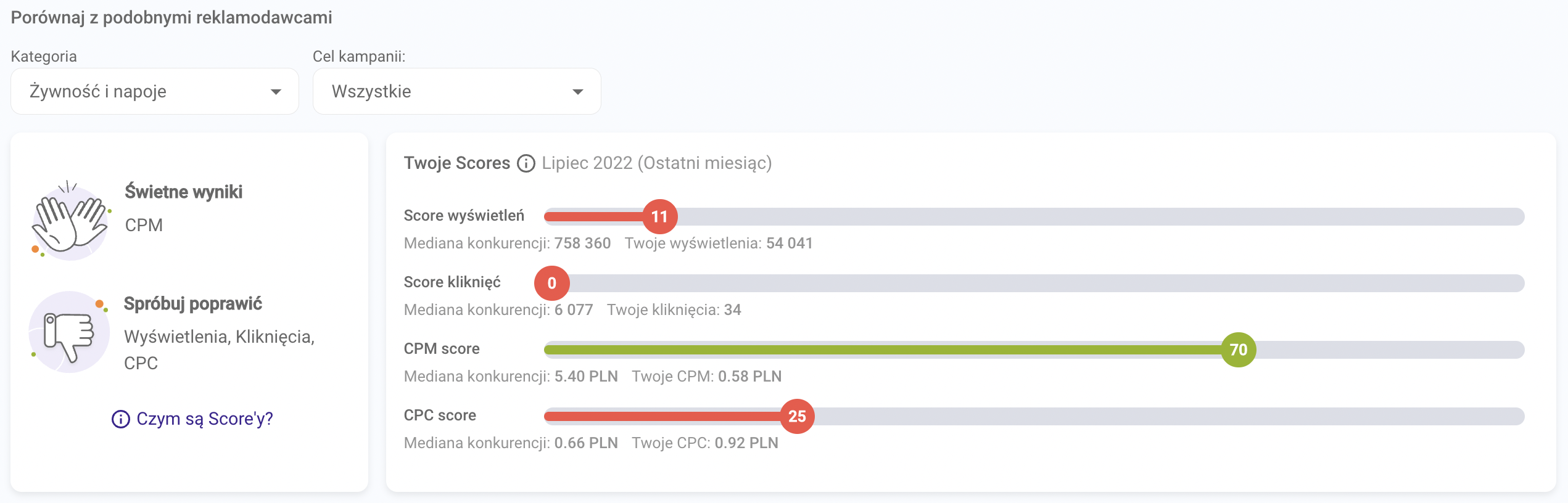Viewport: 1568px width, 503px height.
Task: Click the Score kliknięć marker showing 0
Action: click(551, 284)
